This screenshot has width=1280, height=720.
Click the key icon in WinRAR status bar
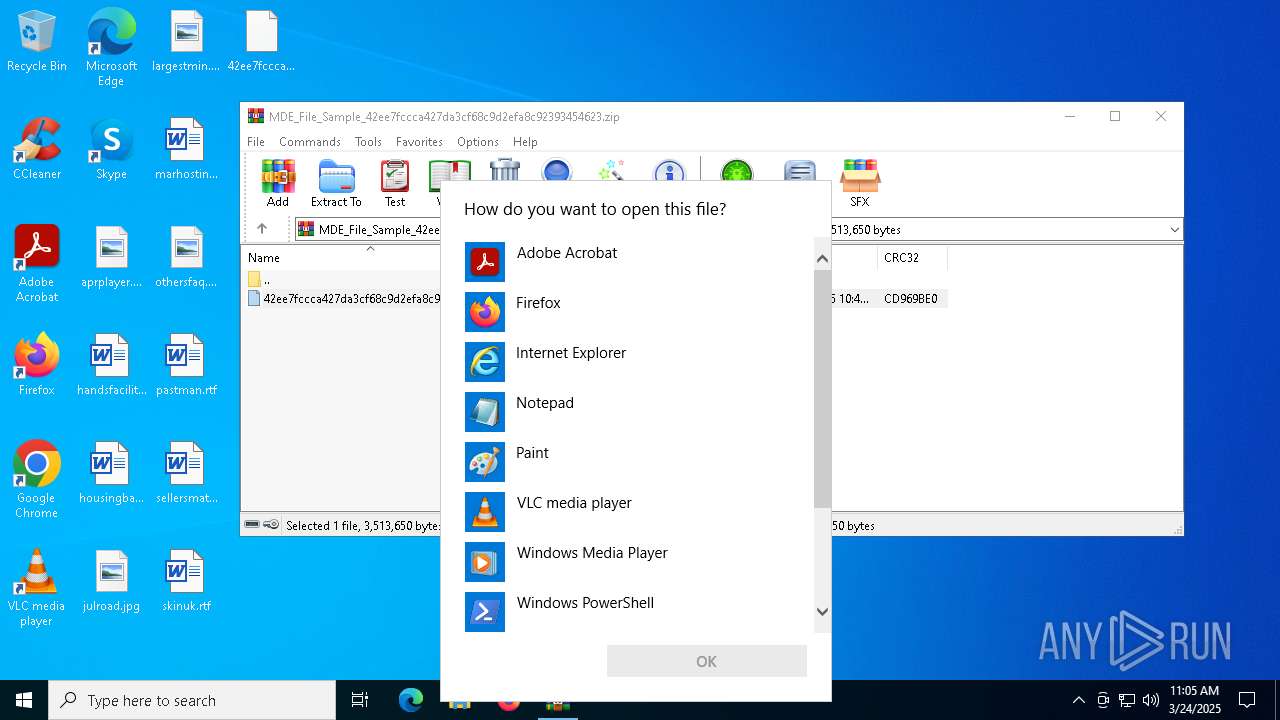[x=271, y=525]
